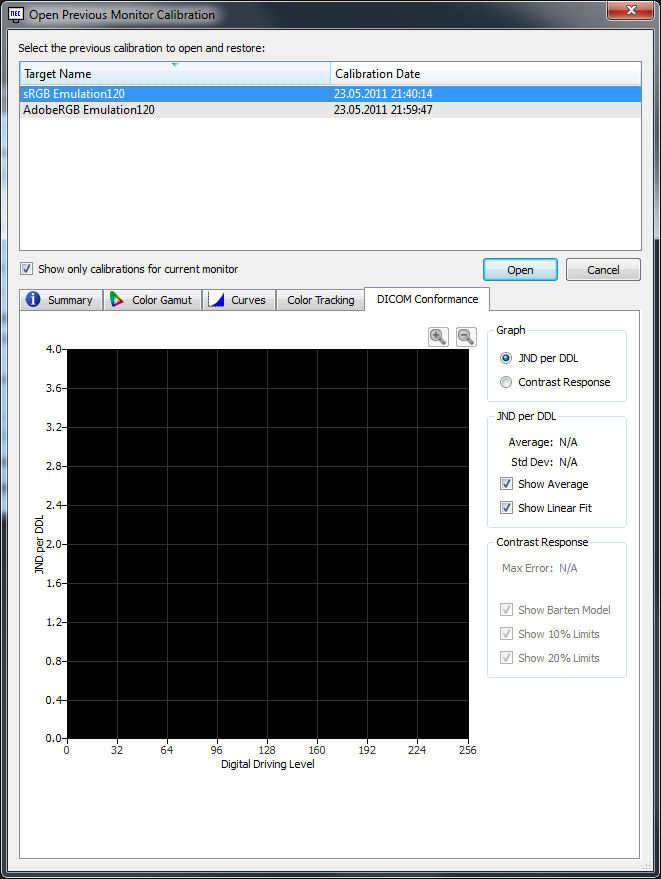Click the Summary tab info icon
The width and height of the screenshot is (661, 879).
click(x=33, y=300)
